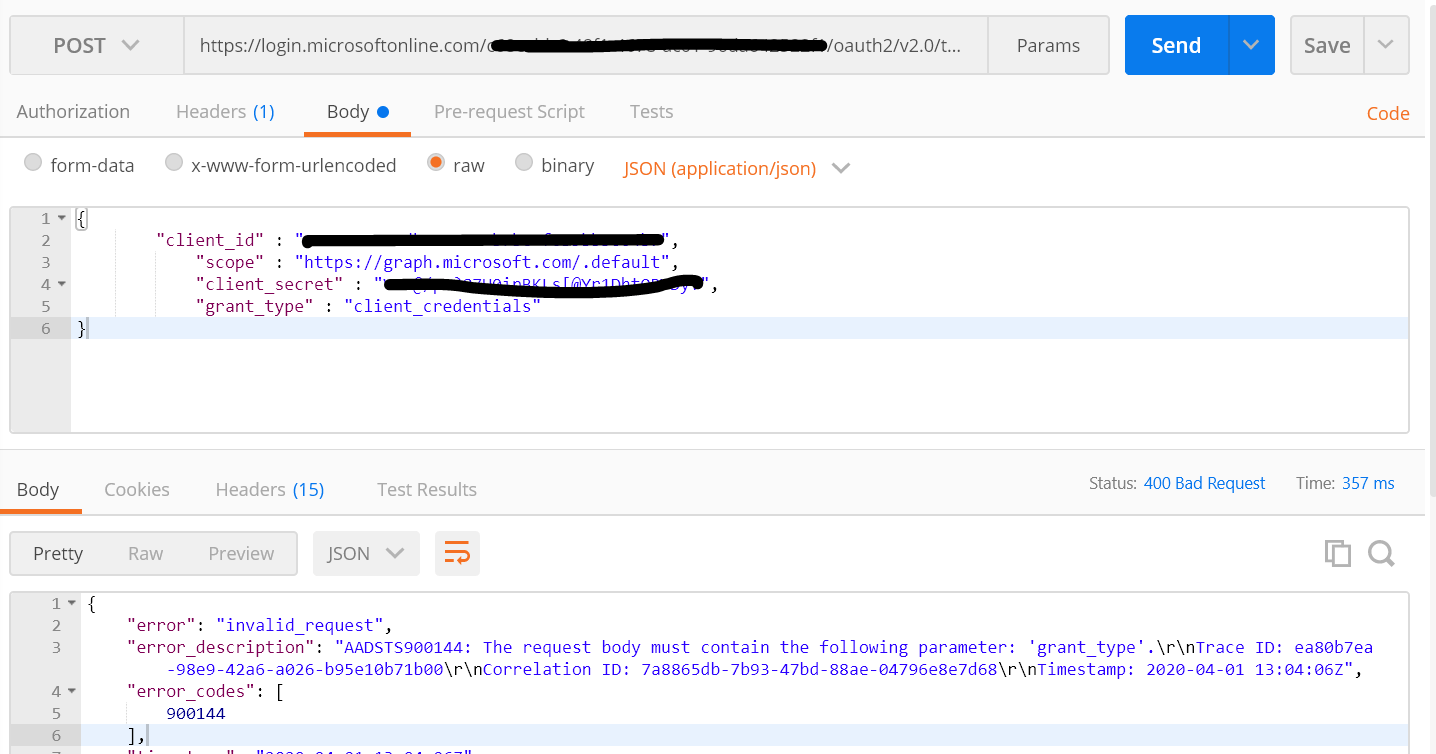
Task: Select the Raw response view
Action: (146, 553)
